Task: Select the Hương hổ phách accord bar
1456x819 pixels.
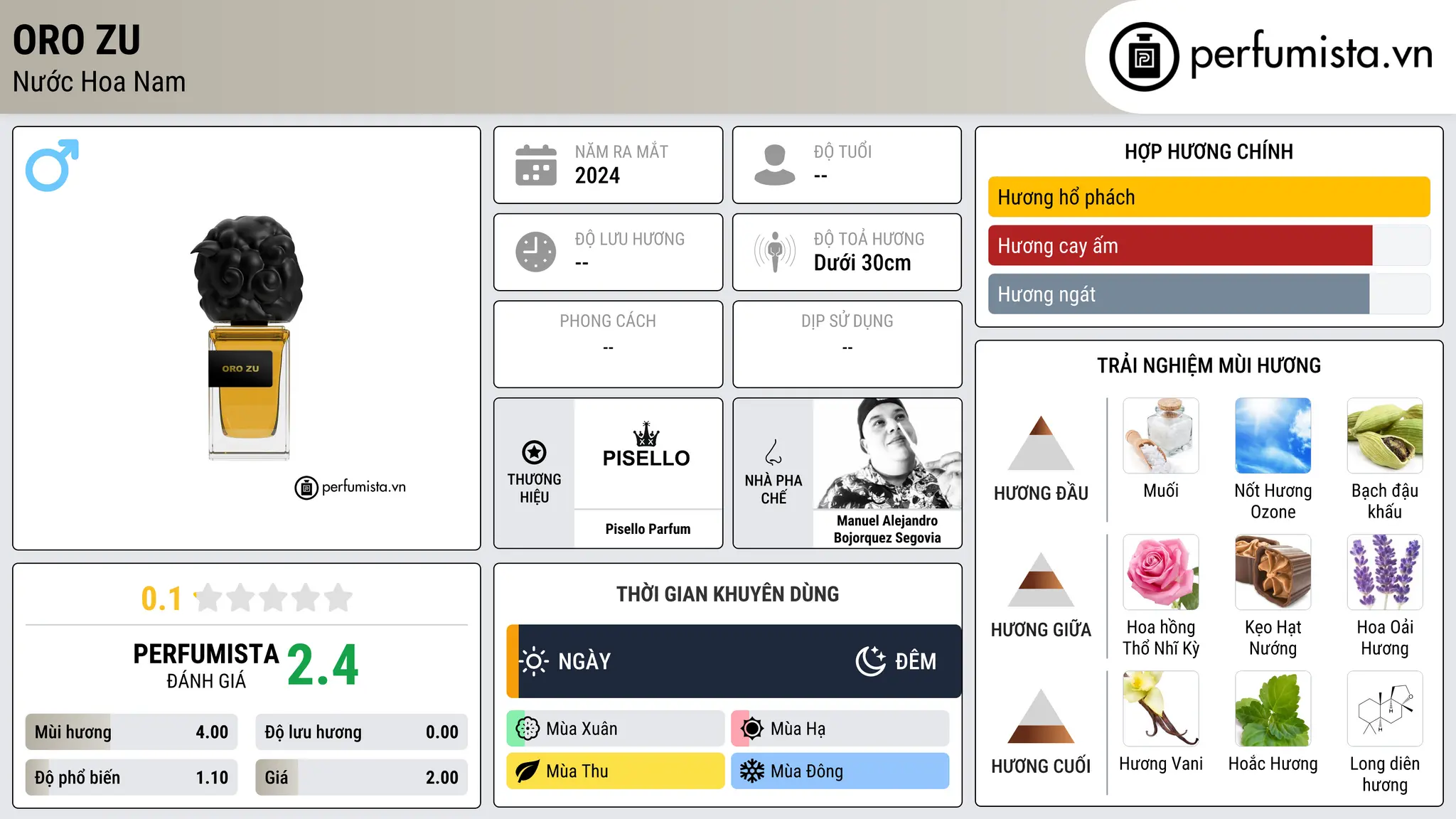Action: 1209,197
